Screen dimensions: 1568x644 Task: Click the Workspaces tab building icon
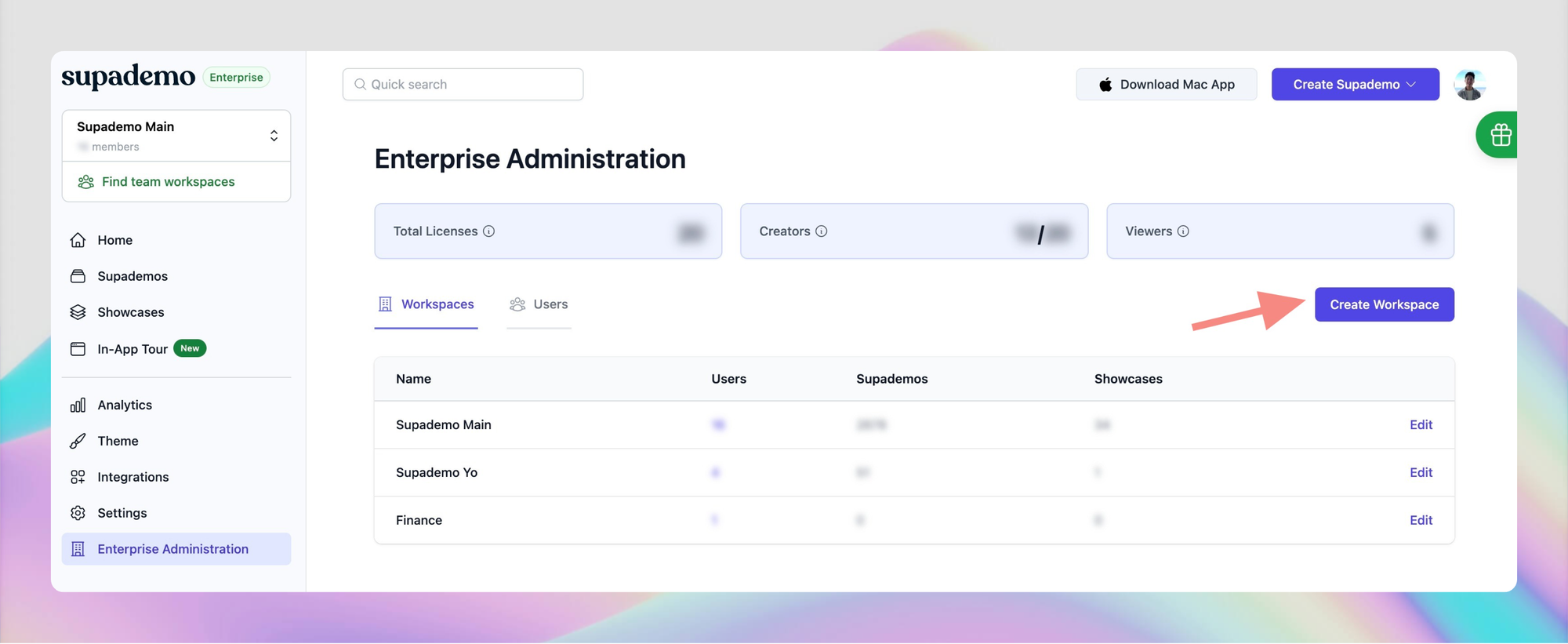point(385,304)
